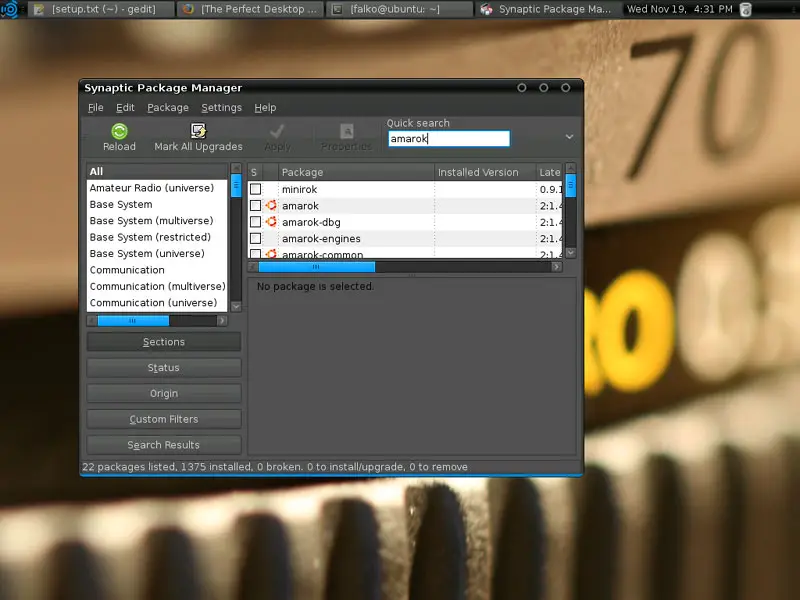Select the amarok package row
This screenshot has width=800, height=600.
pos(405,206)
